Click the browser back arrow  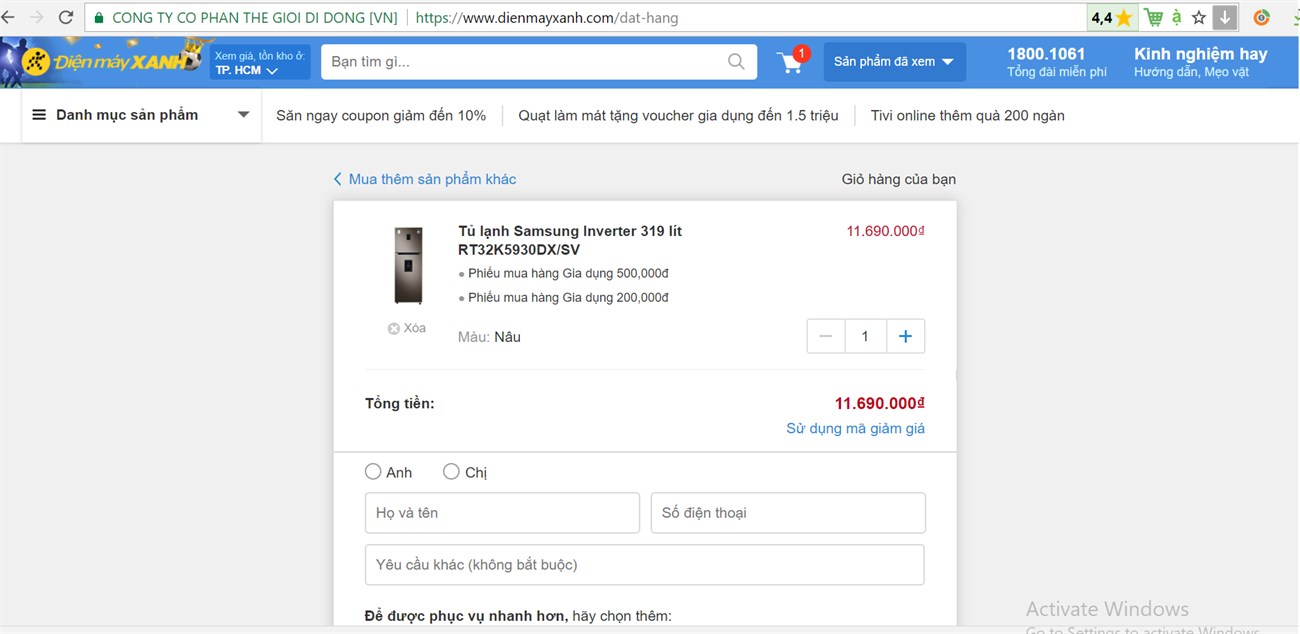pos(7,18)
